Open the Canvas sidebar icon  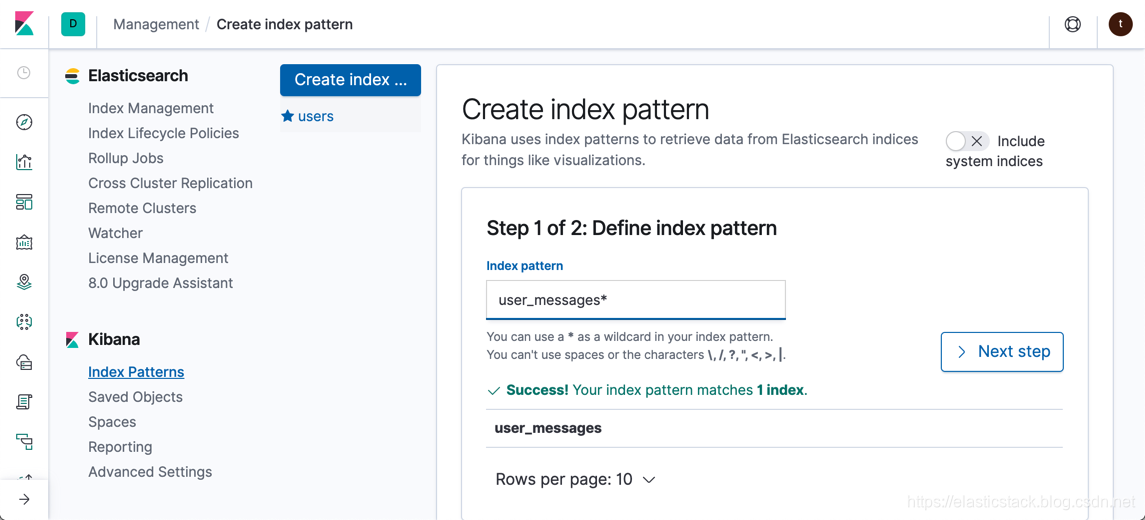tap(24, 242)
